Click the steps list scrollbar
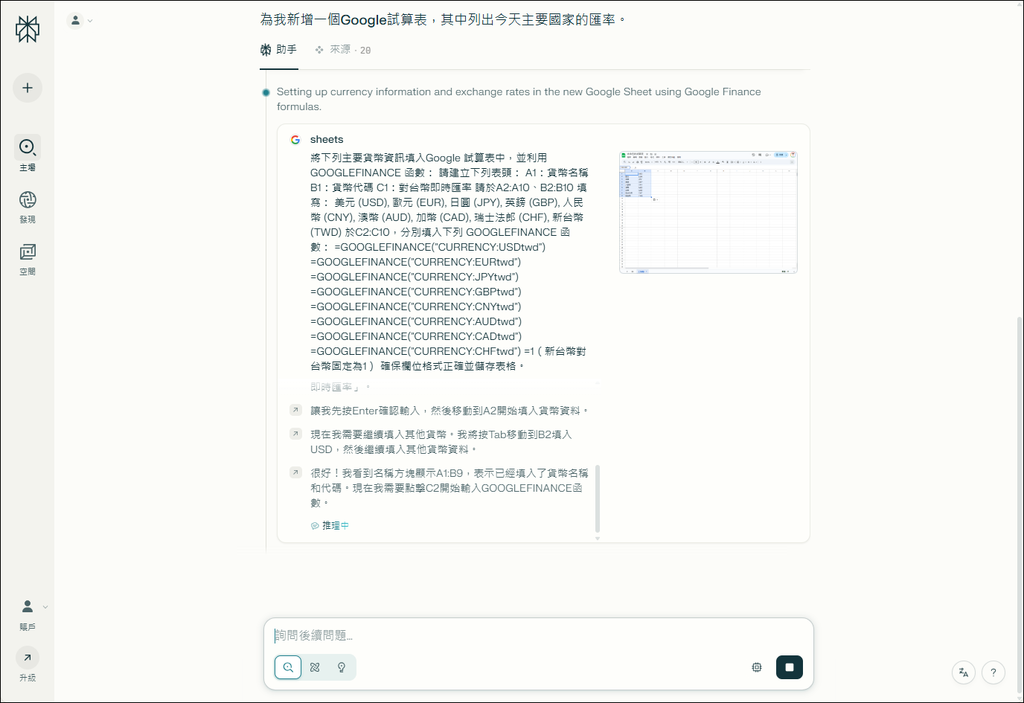 click(x=598, y=499)
